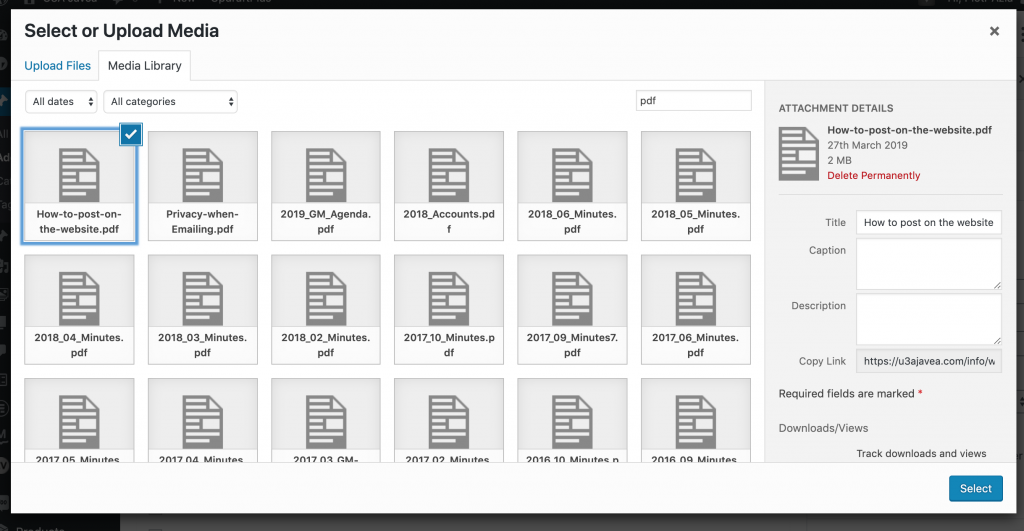
Task: Click the Delete Permanently link
Action: tap(873, 175)
